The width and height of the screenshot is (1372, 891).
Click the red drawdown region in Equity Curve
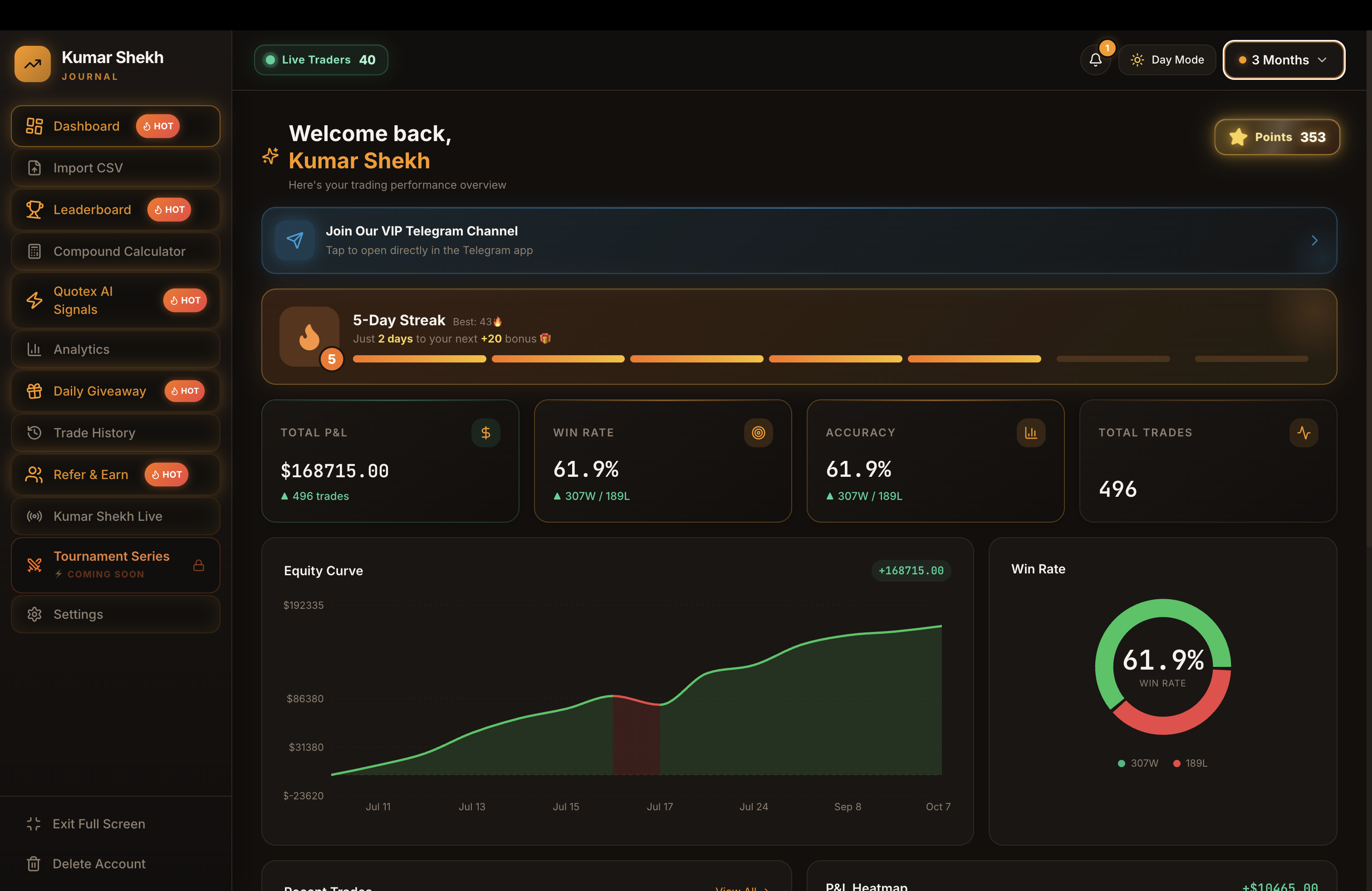[x=637, y=738]
